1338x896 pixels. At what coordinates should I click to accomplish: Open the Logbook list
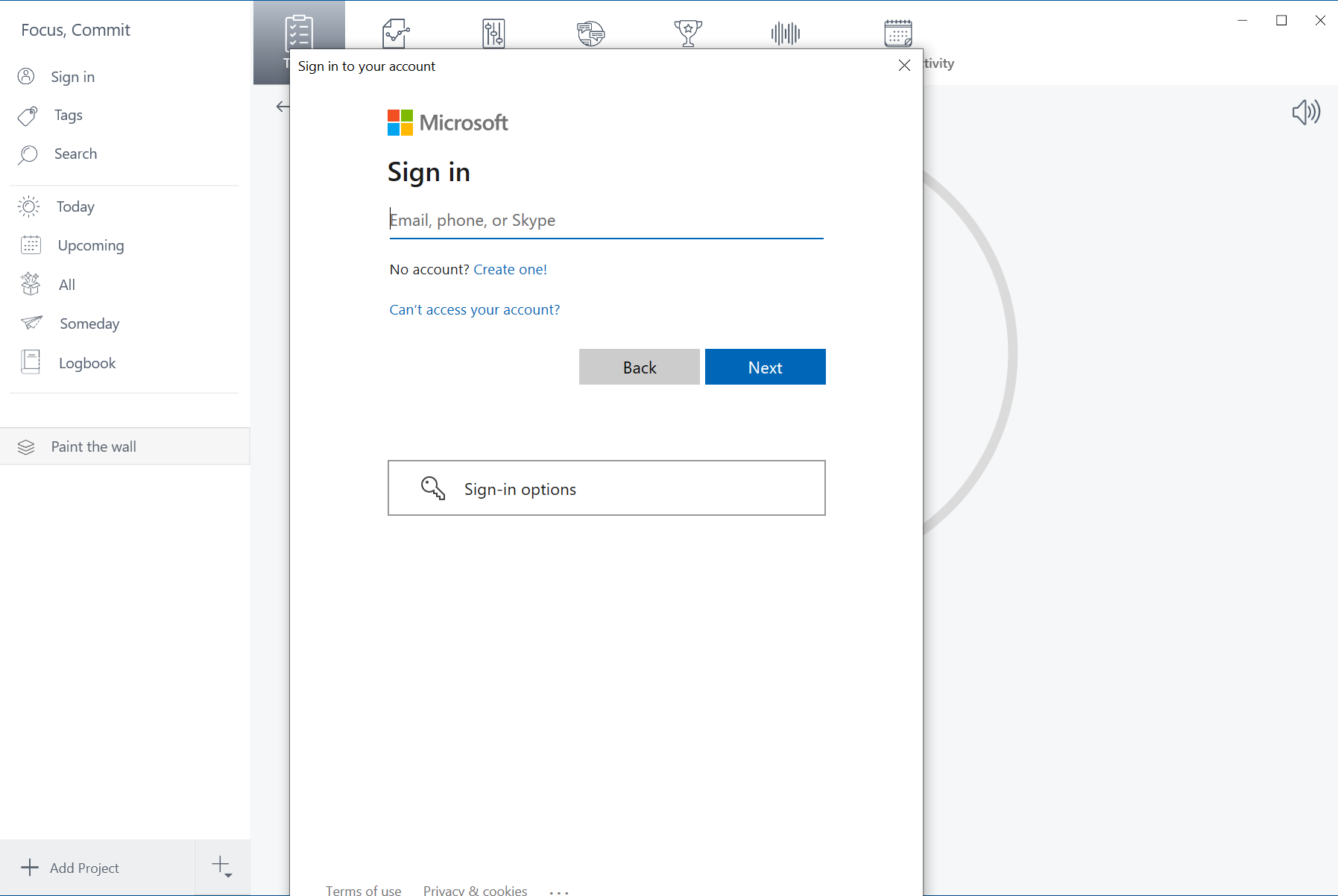coord(87,363)
